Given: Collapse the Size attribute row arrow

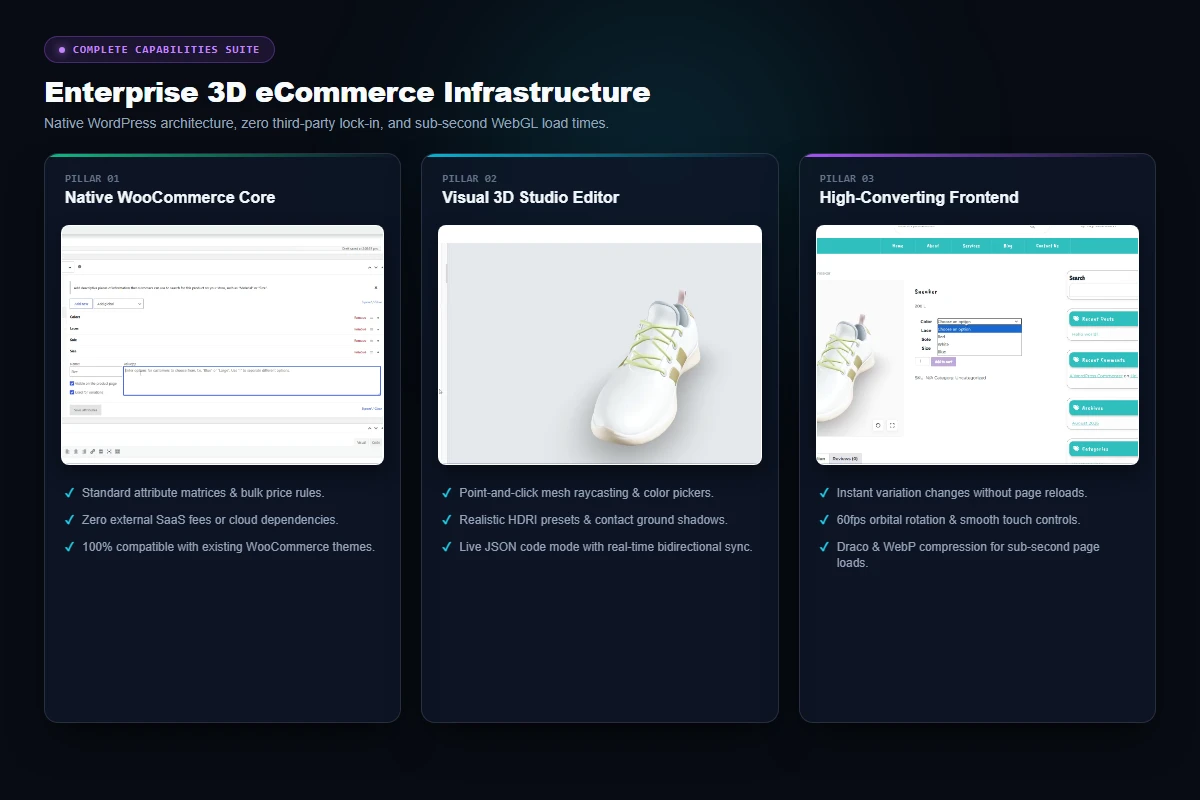Looking at the screenshot, I should pos(378,352).
